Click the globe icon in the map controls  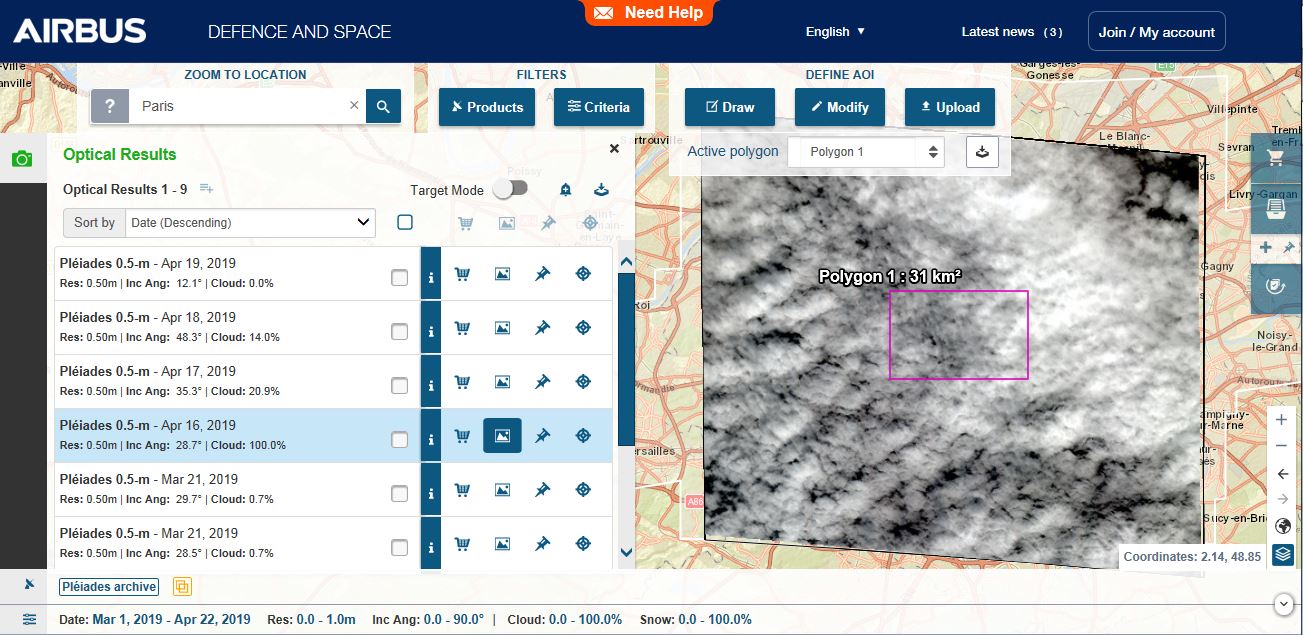(1283, 526)
